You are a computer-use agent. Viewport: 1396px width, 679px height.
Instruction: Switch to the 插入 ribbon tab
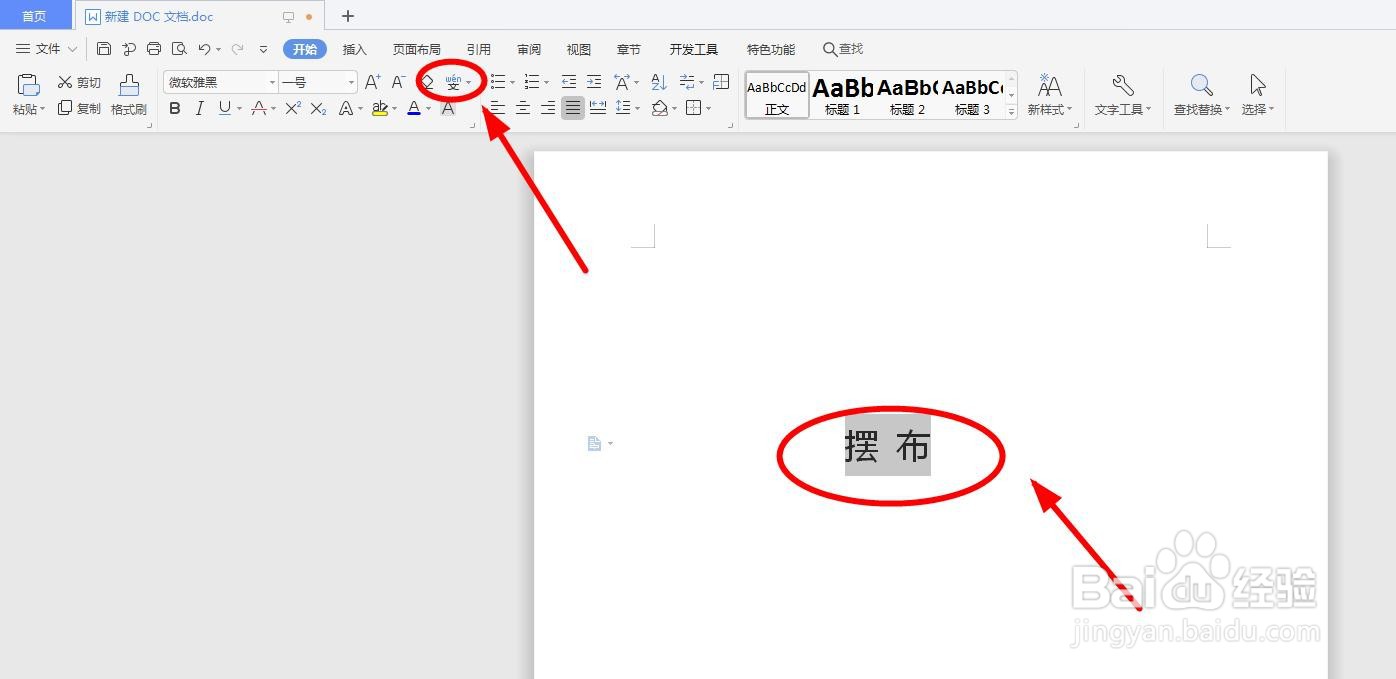click(x=354, y=48)
